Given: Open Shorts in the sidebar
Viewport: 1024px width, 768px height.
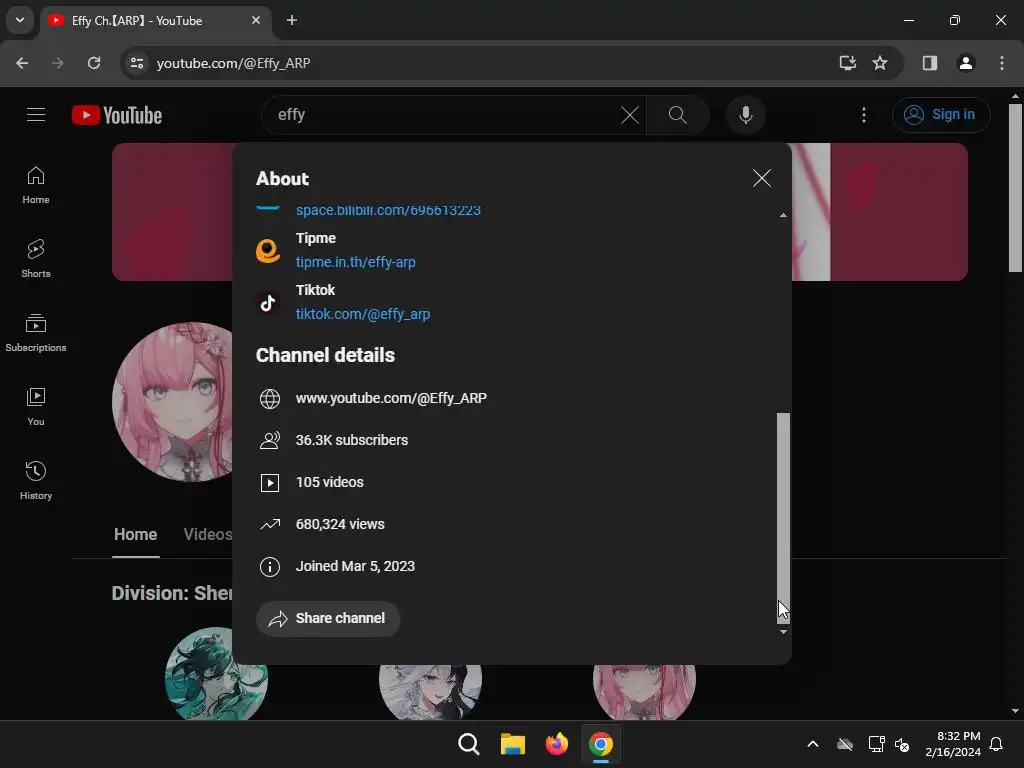Looking at the screenshot, I should [36, 259].
